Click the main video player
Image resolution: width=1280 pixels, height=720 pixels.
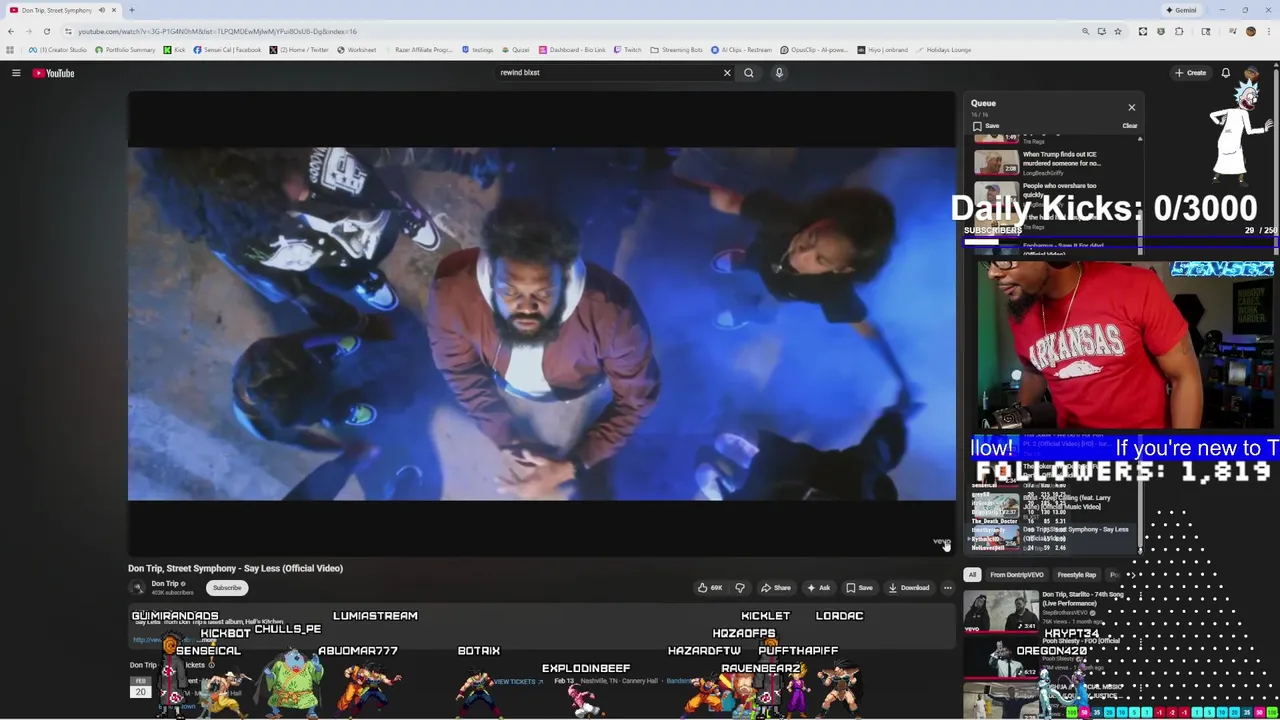(x=541, y=323)
